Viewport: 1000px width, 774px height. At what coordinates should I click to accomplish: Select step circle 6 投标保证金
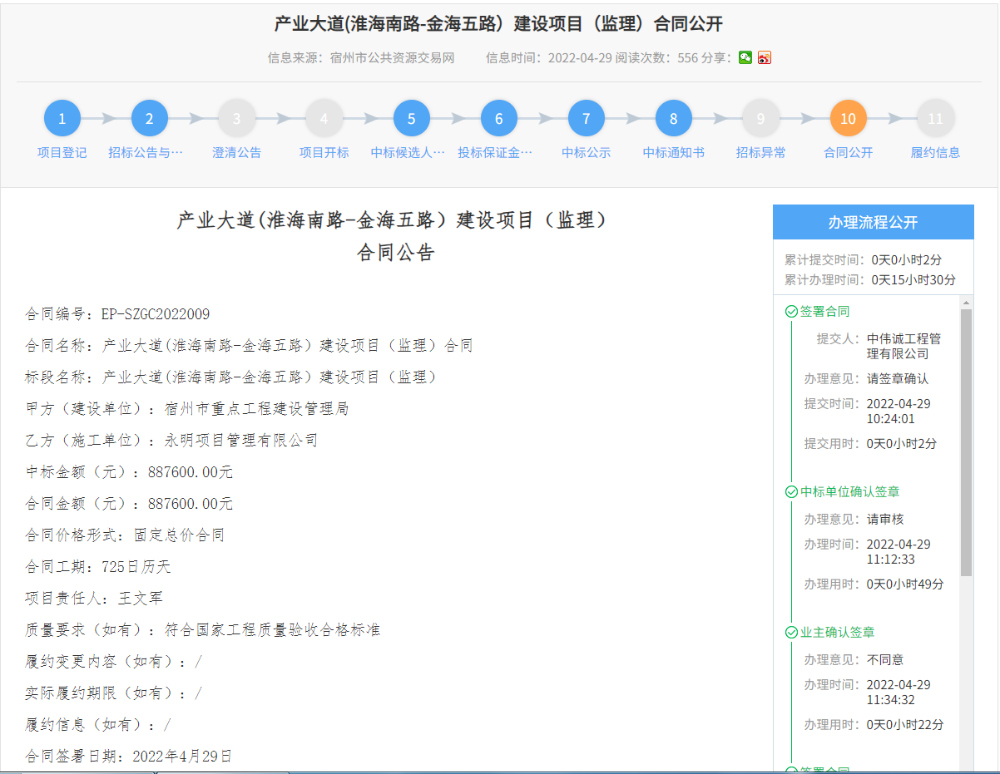coord(499,119)
